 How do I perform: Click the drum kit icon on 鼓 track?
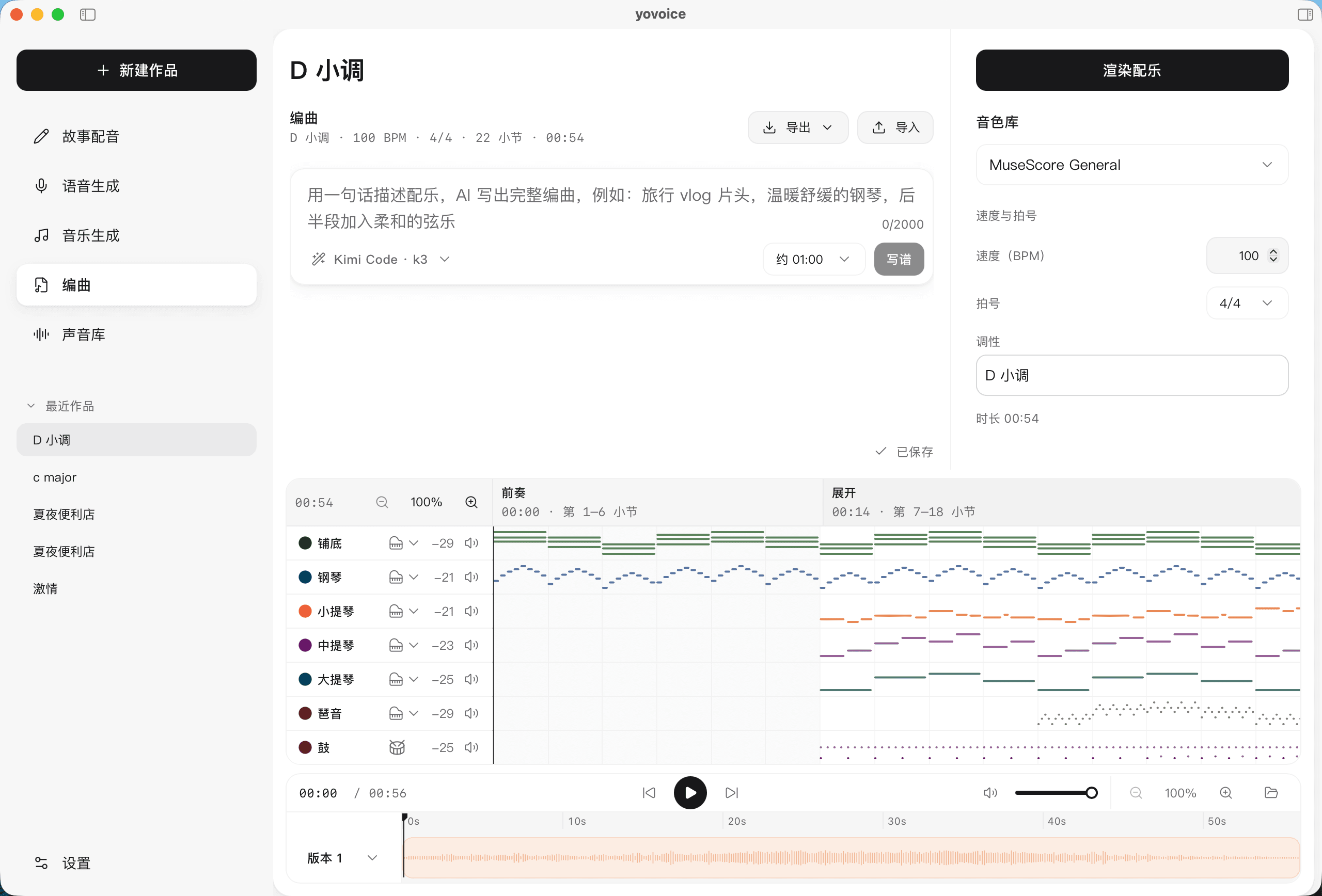tap(397, 747)
